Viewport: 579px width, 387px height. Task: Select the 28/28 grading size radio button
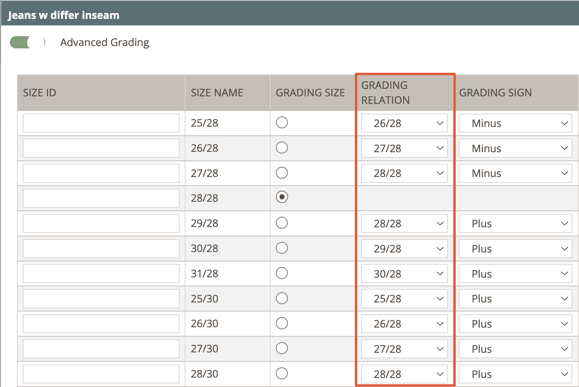pos(282,197)
